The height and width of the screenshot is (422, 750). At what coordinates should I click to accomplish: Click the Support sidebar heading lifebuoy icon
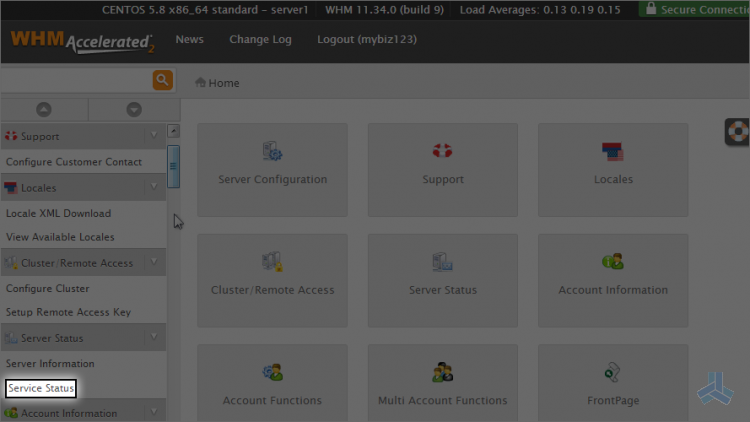(x=11, y=136)
